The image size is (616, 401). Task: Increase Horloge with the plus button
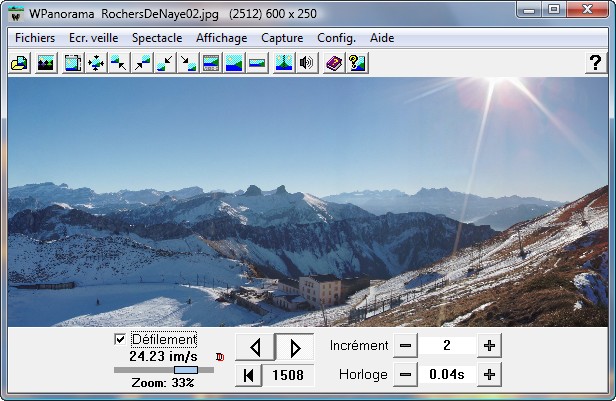(489, 375)
